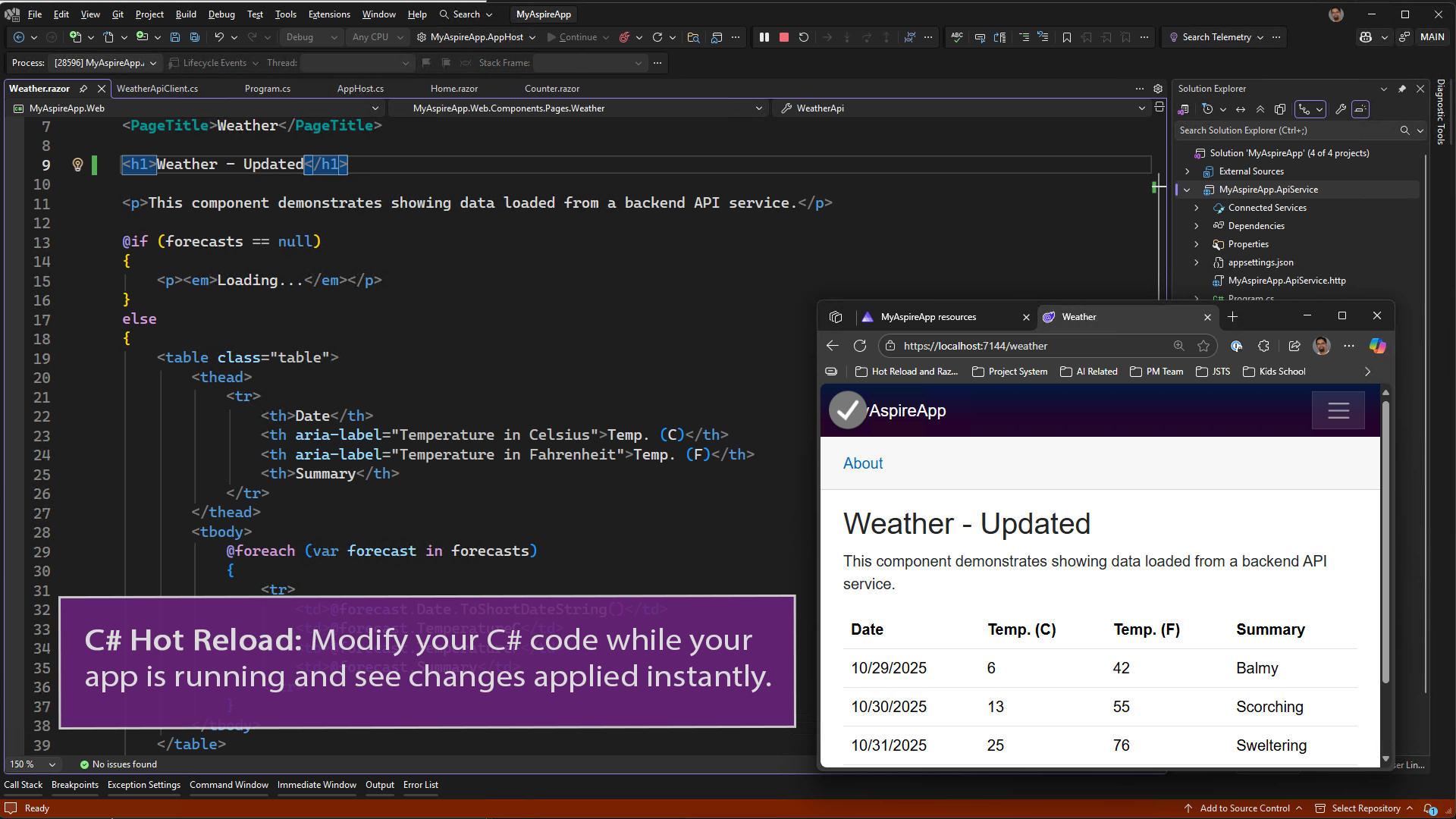This screenshot has height=819, width=1456.
Task: Toggle a bookmark on the current line
Action: pos(1067,36)
